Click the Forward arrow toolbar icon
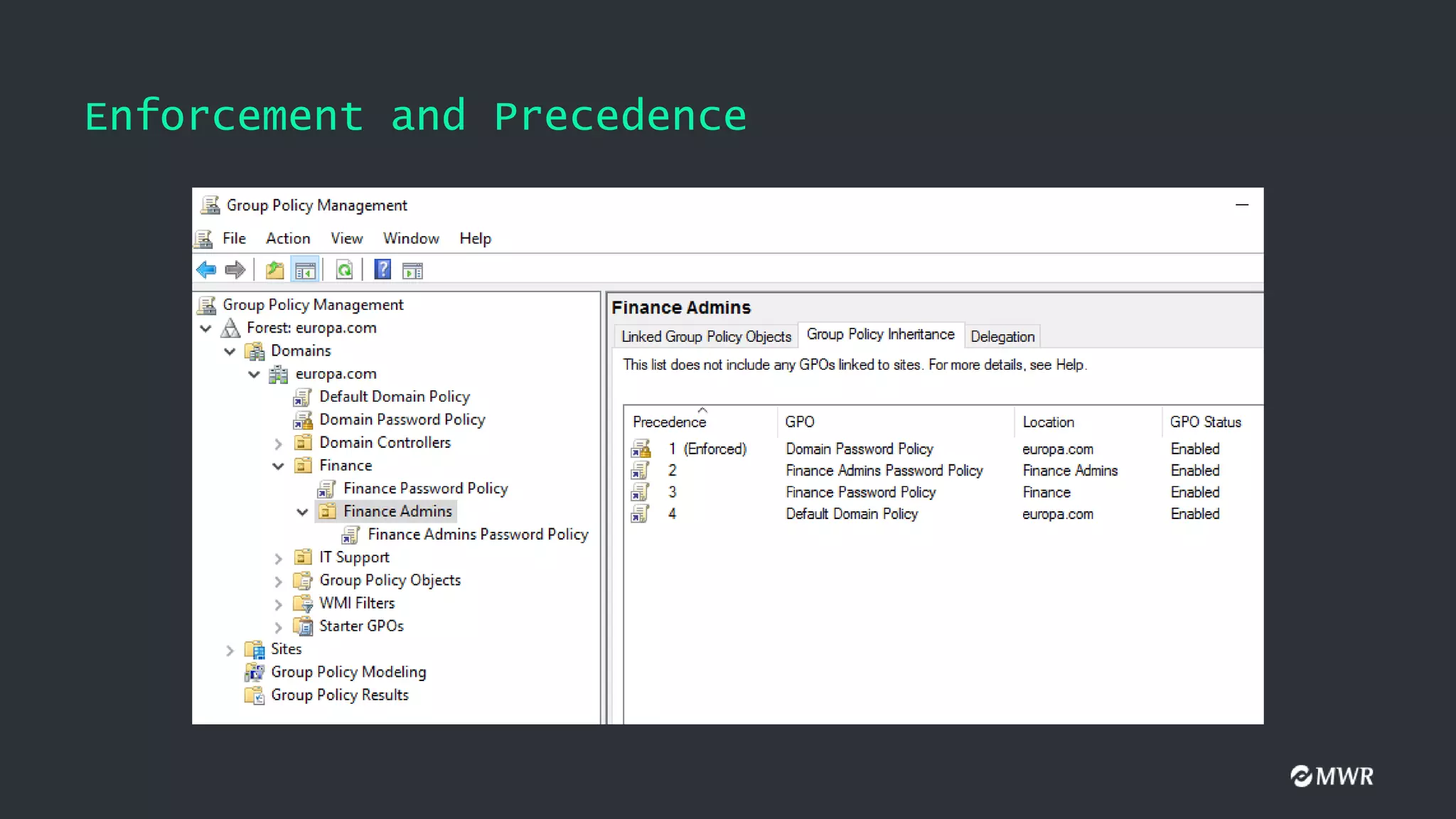The image size is (1456, 819). [235, 270]
